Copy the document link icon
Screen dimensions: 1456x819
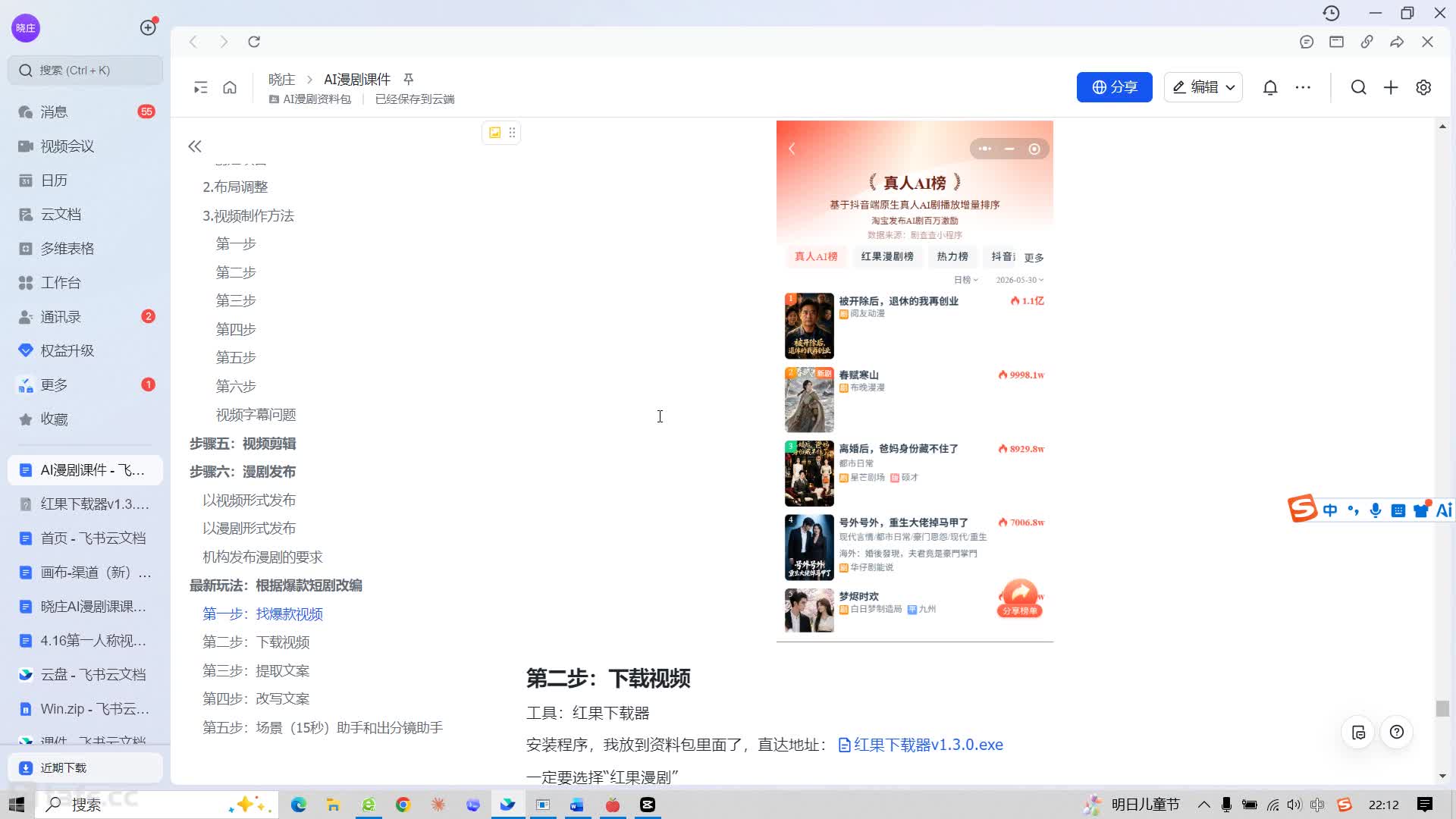pyautogui.click(x=1367, y=42)
